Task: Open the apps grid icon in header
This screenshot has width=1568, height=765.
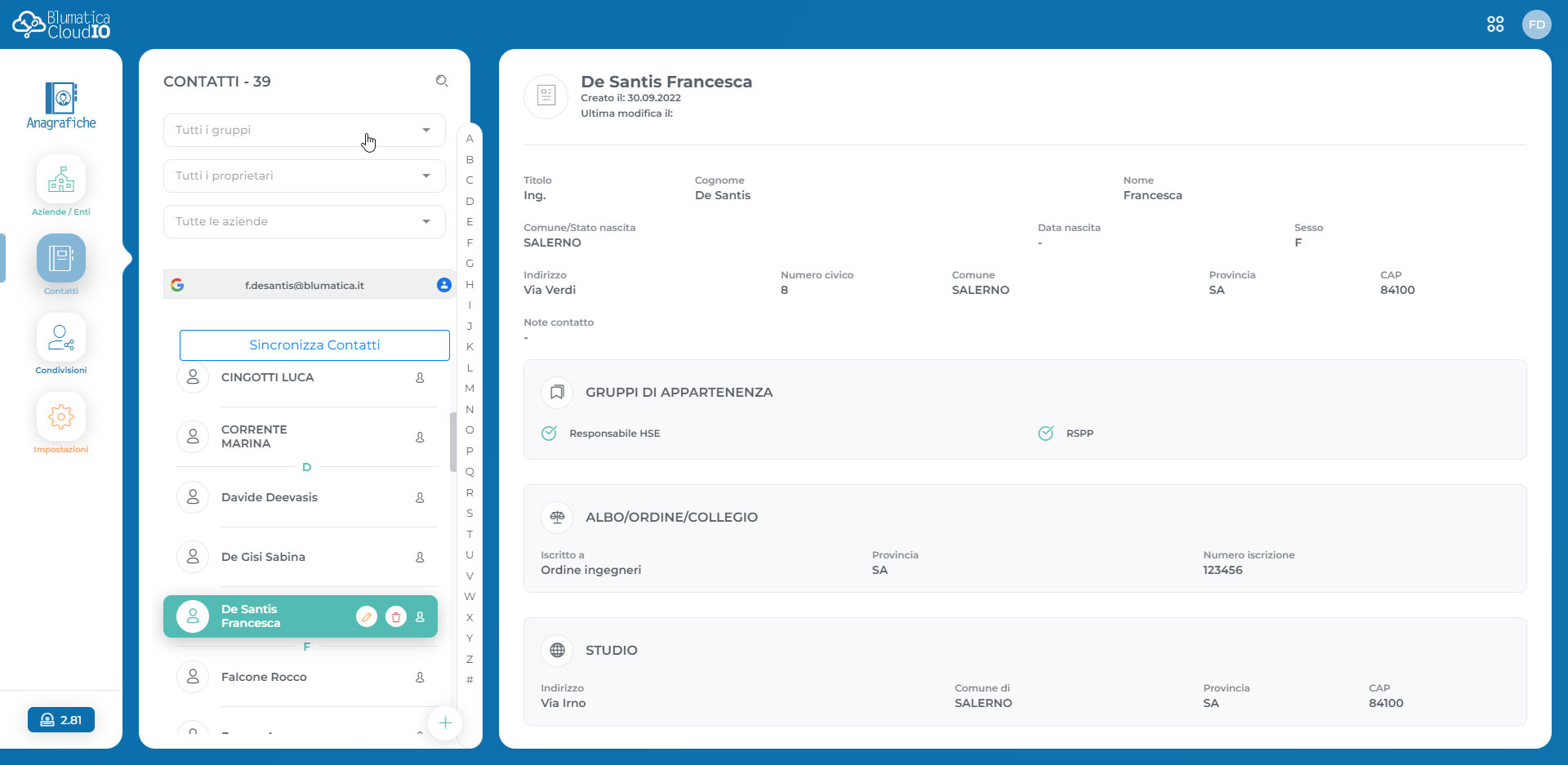Action: tap(1495, 24)
